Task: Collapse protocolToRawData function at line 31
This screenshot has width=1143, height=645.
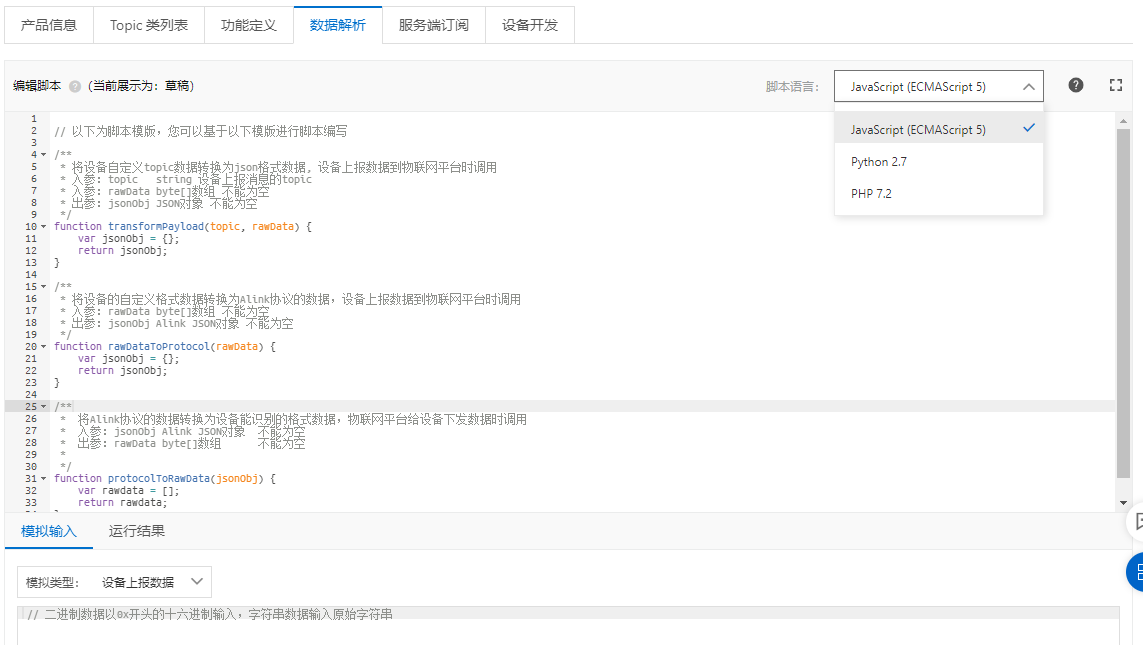Action: [43, 479]
